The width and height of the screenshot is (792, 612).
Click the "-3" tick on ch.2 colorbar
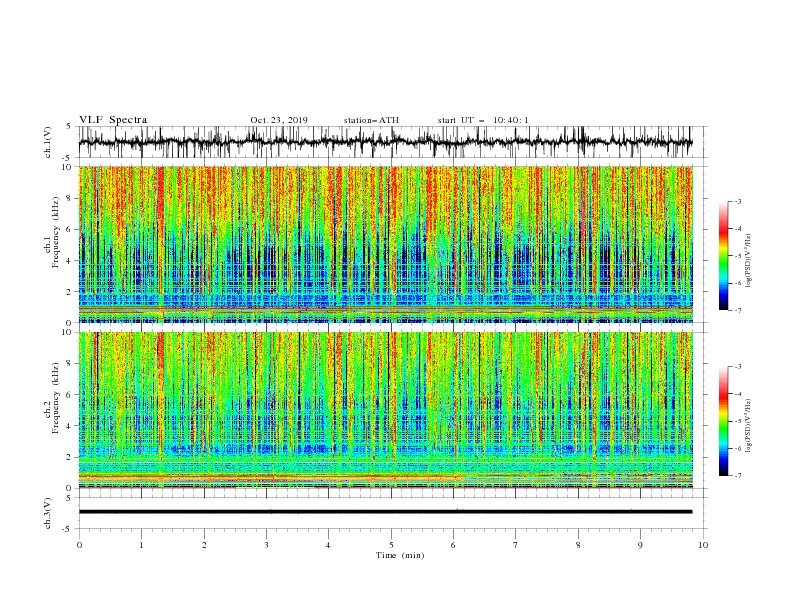pos(738,367)
